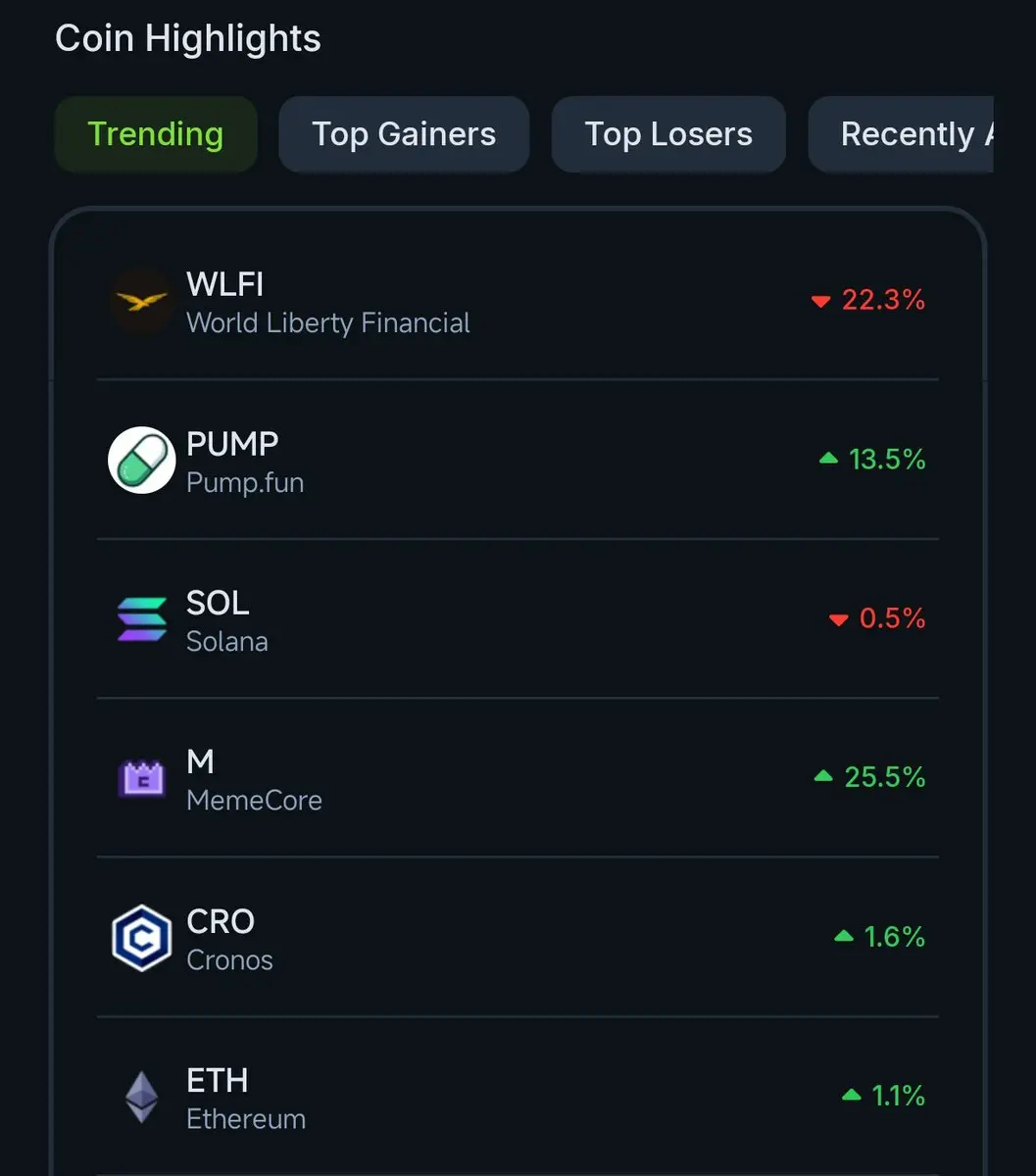
Task: Click the MemeCore purple castle icon
Action: [141, 779]
